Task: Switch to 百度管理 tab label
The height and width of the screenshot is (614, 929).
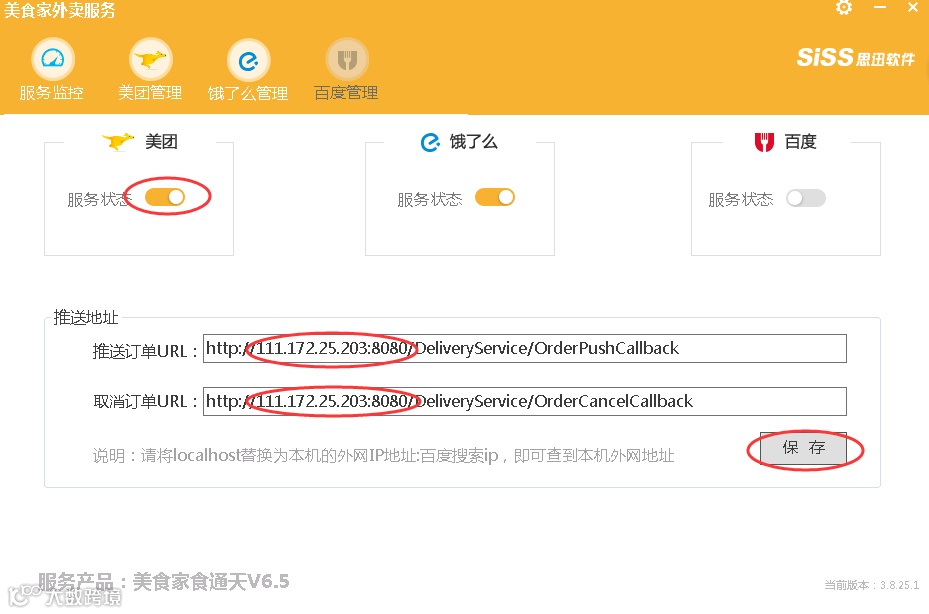Action: click(x=346, y=92)
